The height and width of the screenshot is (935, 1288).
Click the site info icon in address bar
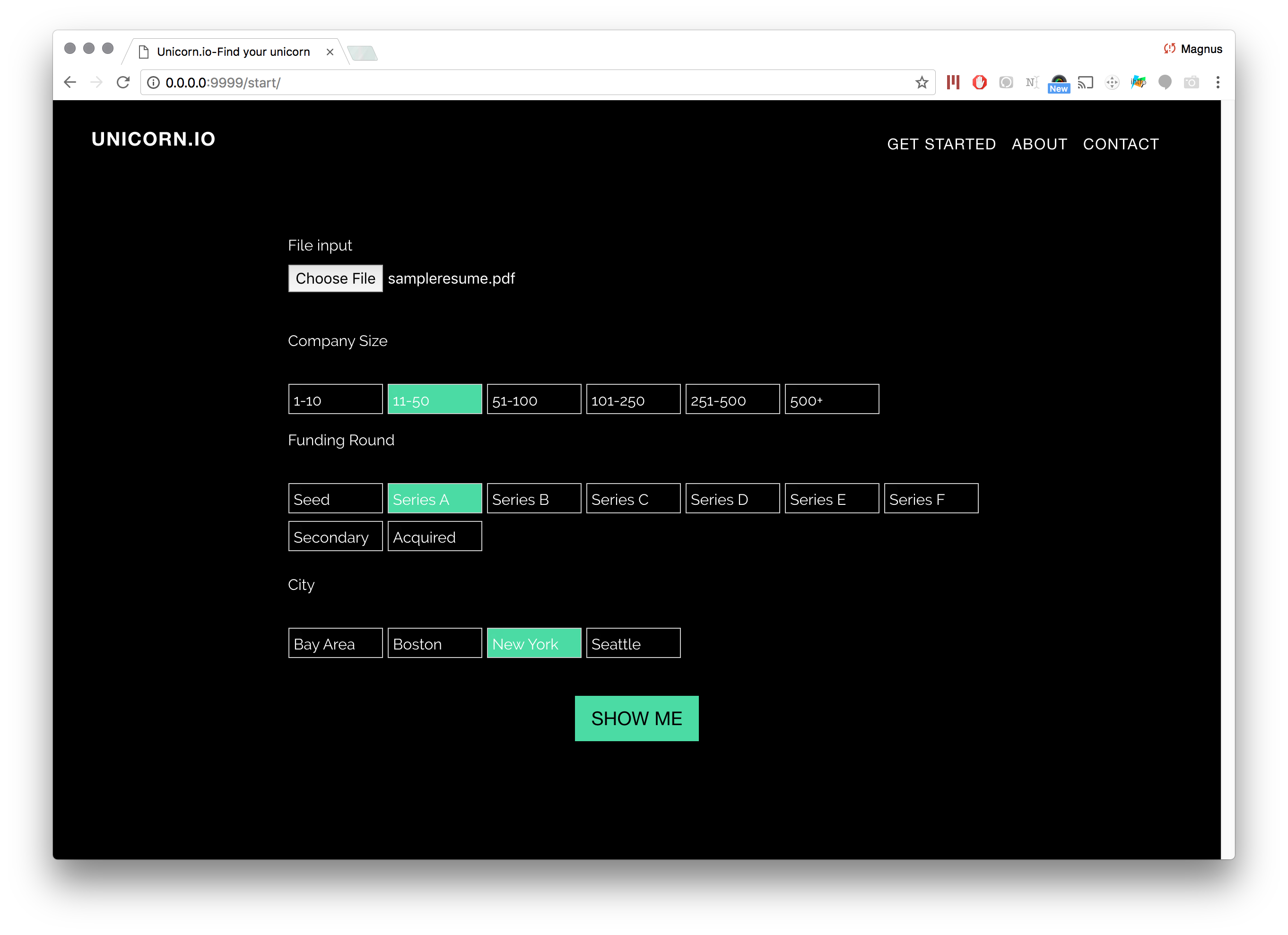(x=153, y=83)
